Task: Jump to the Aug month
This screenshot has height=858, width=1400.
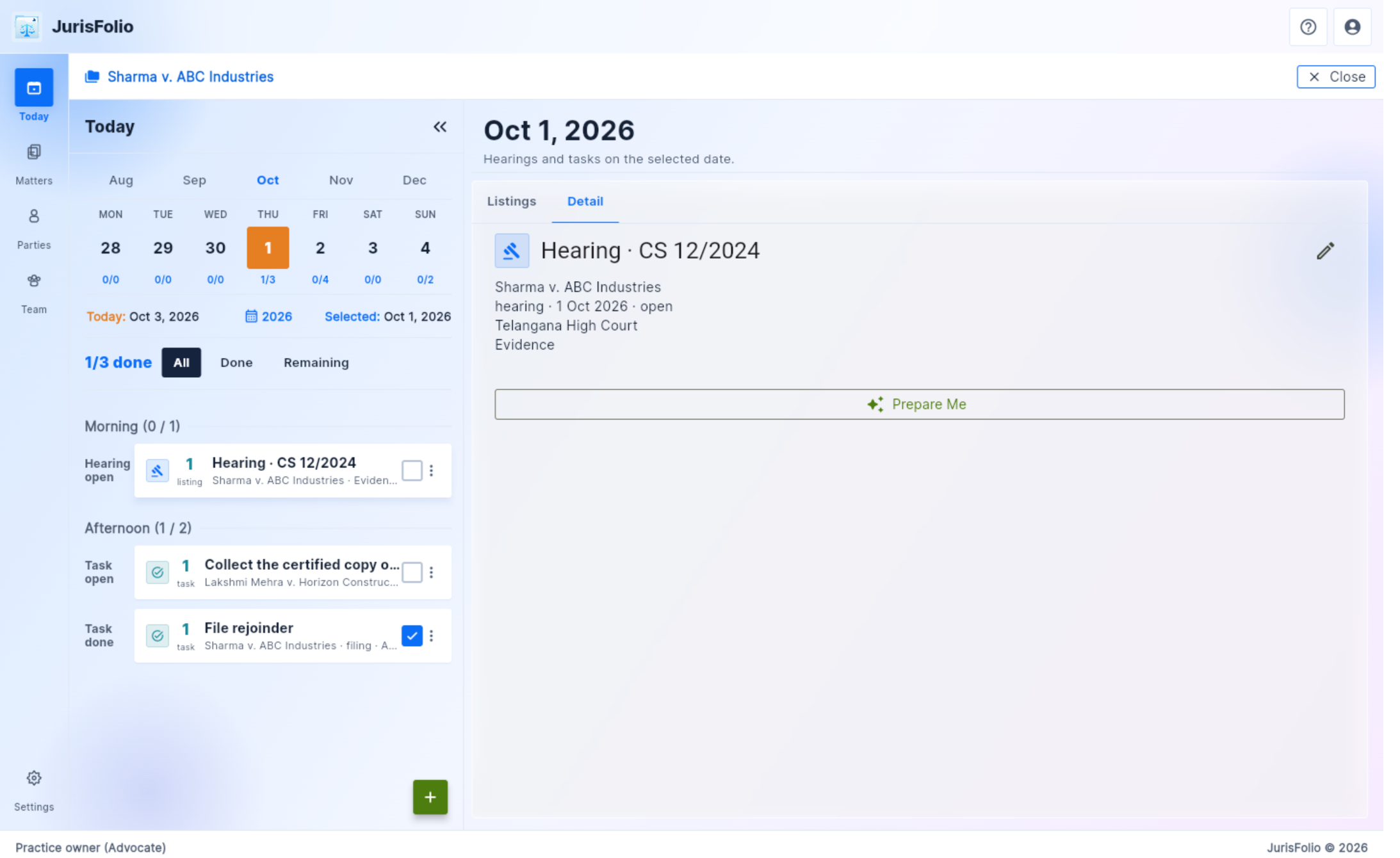Action: click(x=121, y=180)
